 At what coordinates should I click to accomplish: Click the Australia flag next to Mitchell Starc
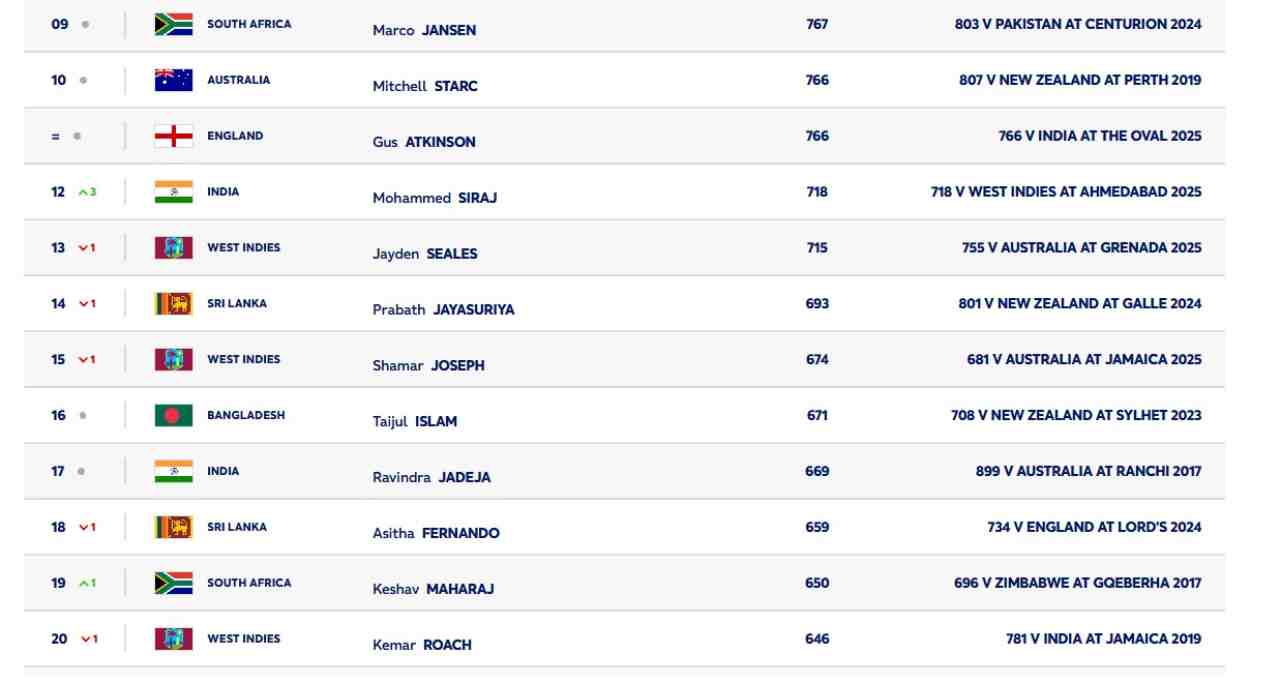(173, 80)
